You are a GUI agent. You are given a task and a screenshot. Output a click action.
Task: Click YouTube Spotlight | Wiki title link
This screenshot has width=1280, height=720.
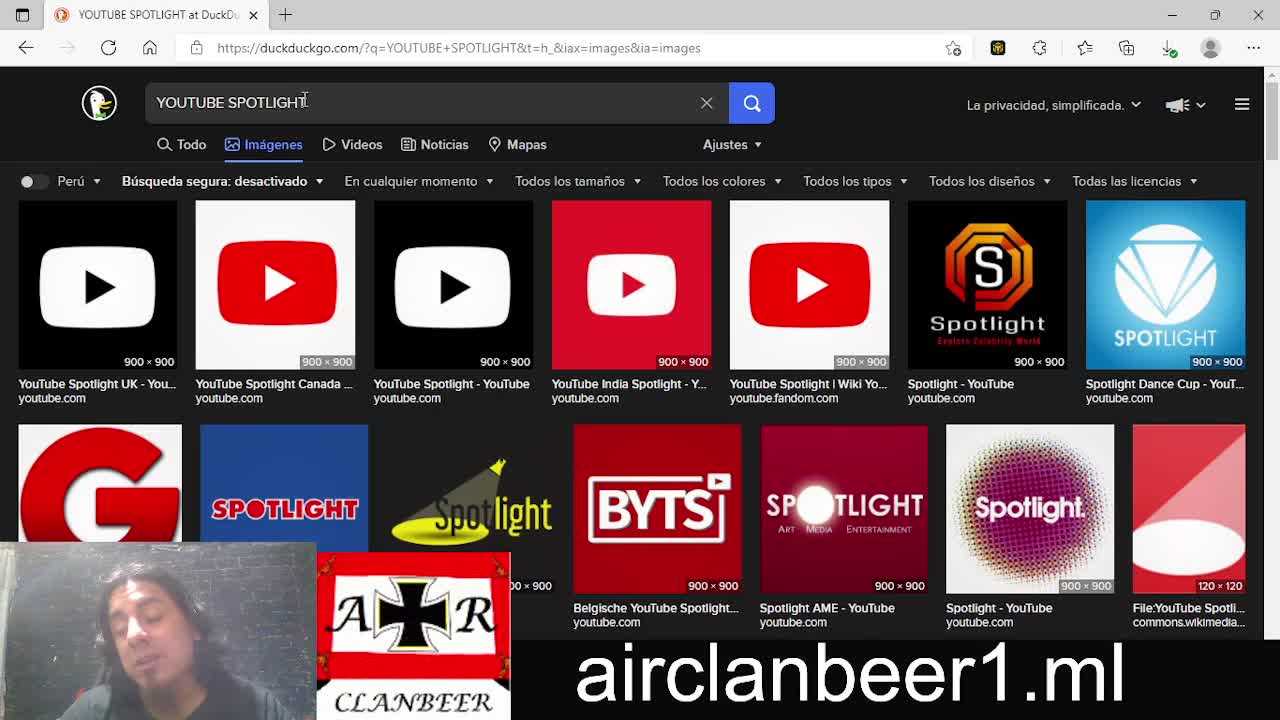click(808, 384)
